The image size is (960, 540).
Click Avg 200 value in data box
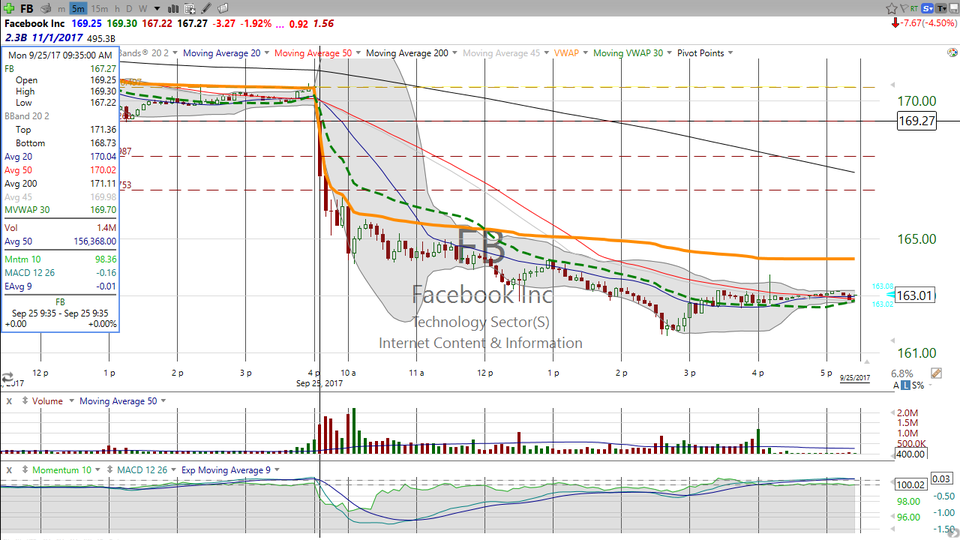click(x=103, y=184)
